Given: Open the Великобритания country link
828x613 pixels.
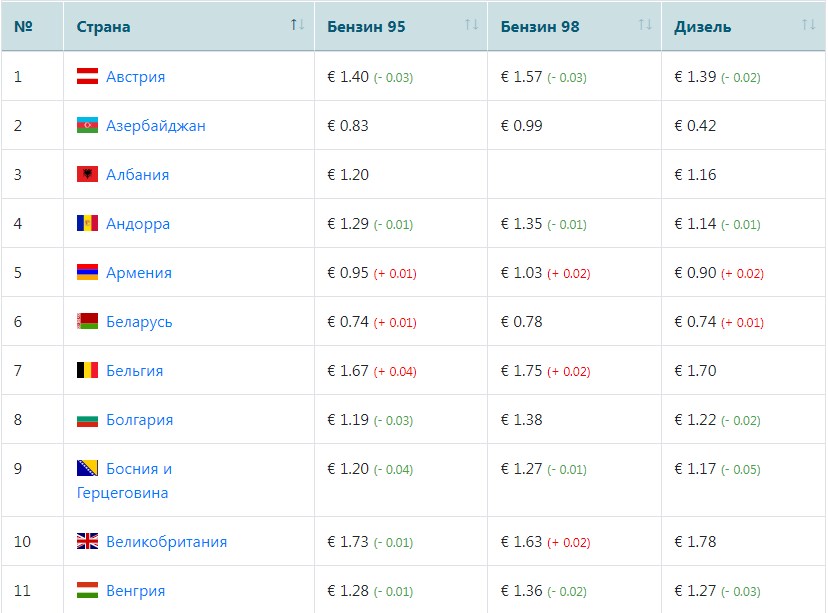Looking at the screenshot, I should (x=166, y=542).
